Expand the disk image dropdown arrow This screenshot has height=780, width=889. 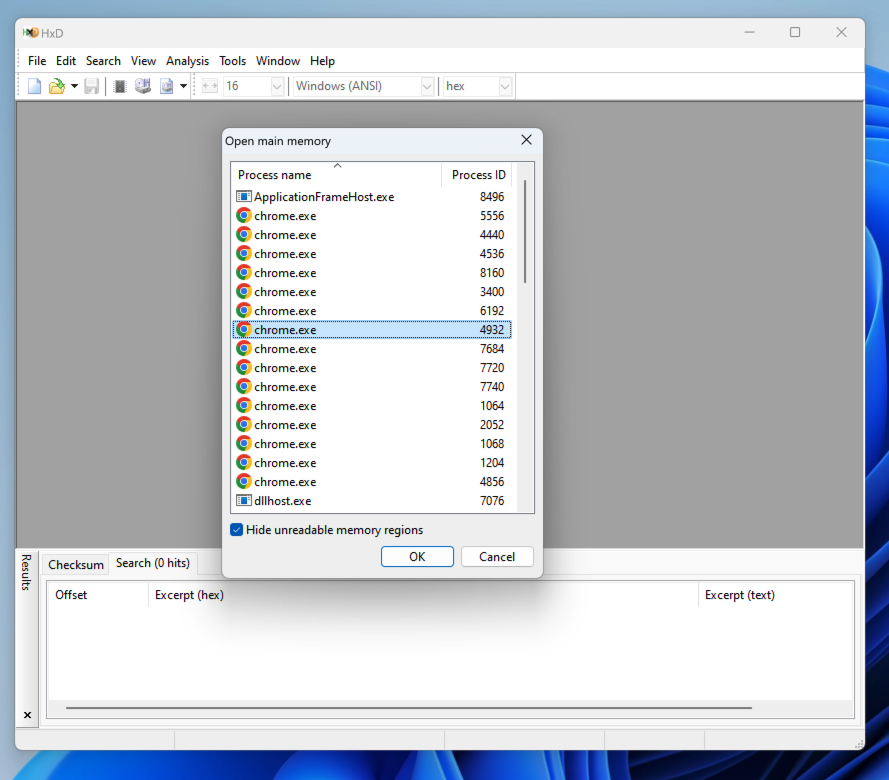tap(183, 86)
